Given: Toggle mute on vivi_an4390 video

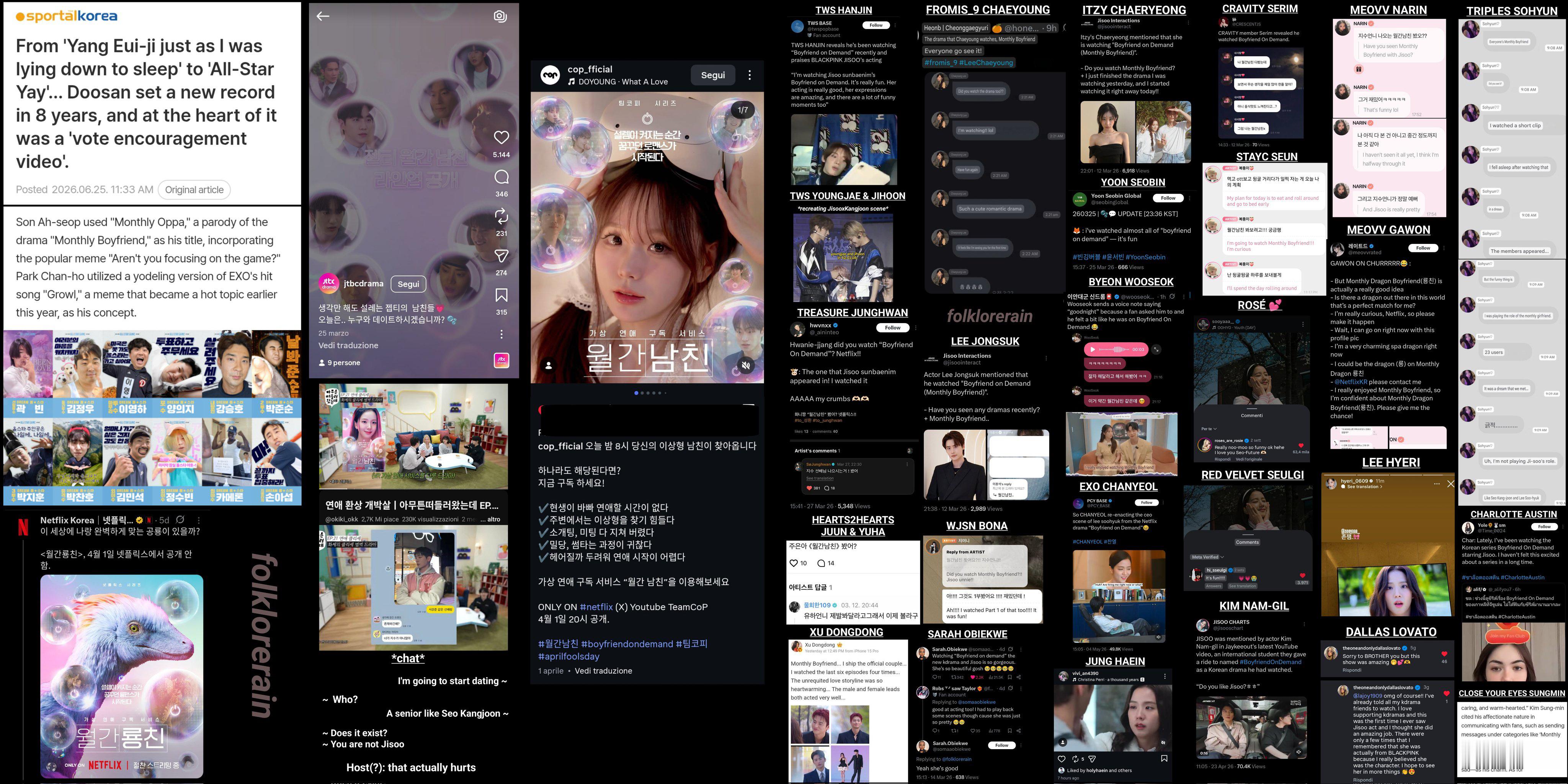Looking at the screenshot, I should [1163, 743].
